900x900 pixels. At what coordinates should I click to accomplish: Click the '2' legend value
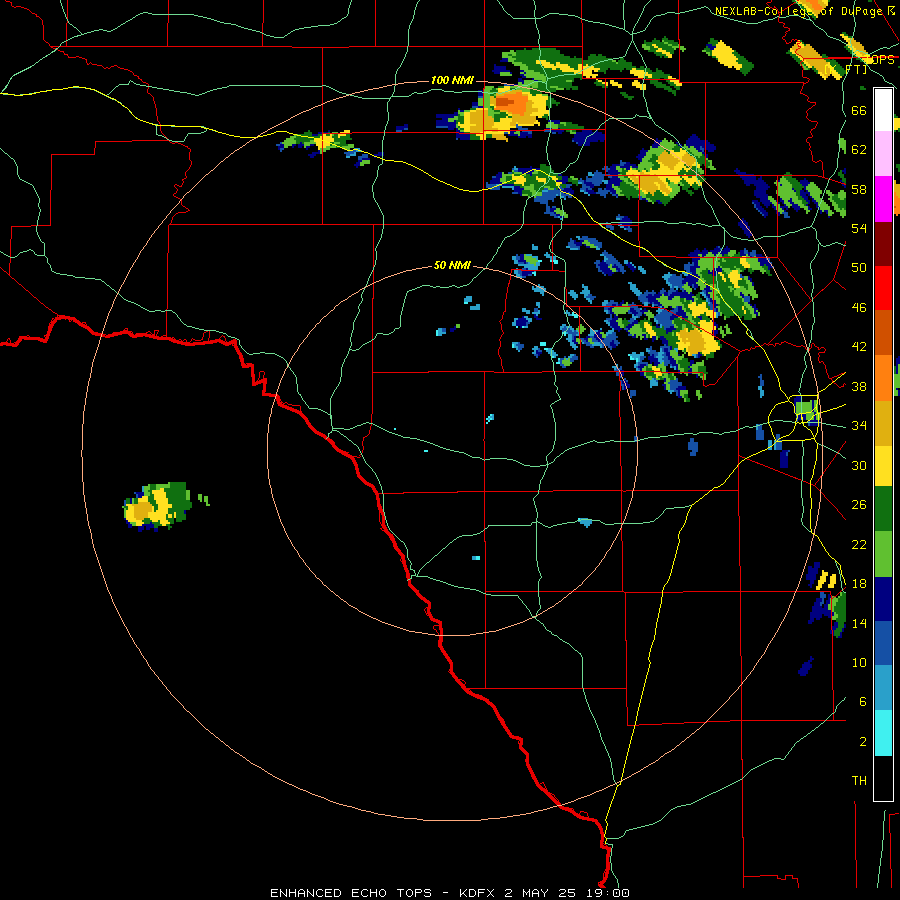click(x=863, y=742)
